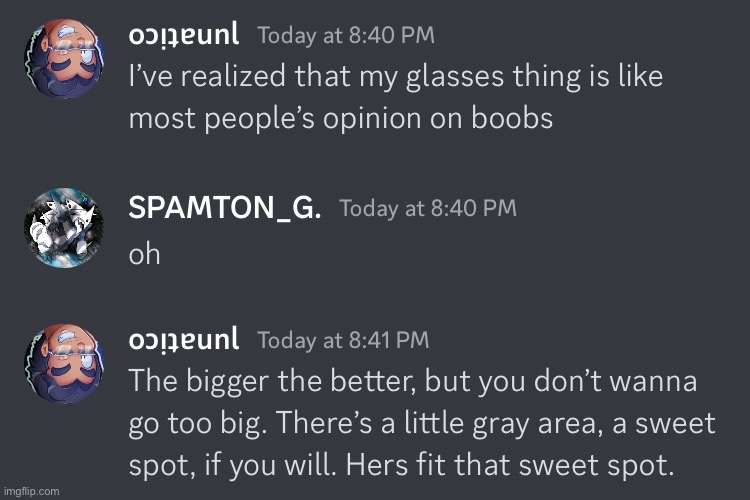Screen dimensions: 750x500
Task: Select the username on the 8:41 PM message
Action: (184, 340)
